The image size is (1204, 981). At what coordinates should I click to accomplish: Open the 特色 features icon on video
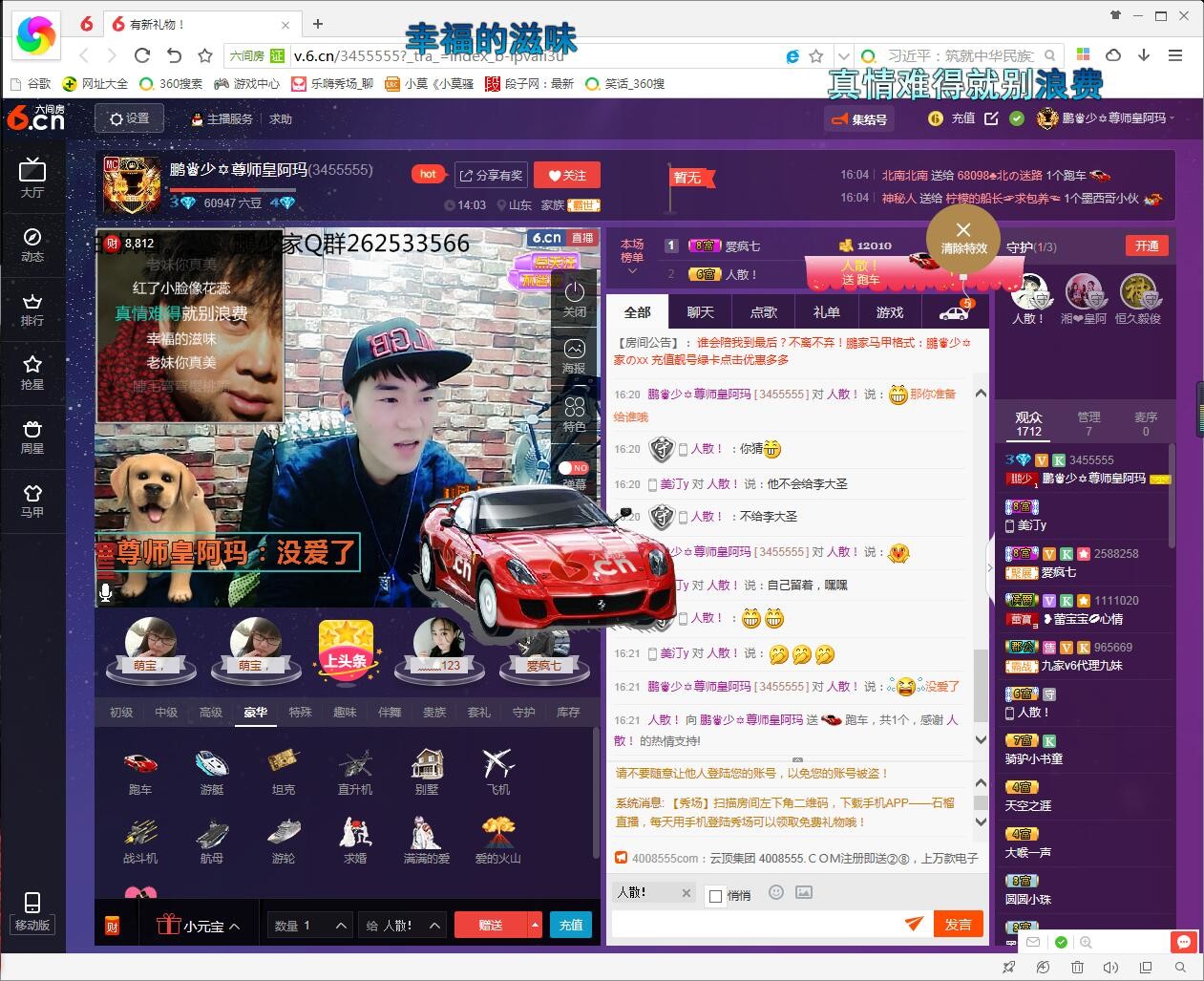[x=575, y=415]
